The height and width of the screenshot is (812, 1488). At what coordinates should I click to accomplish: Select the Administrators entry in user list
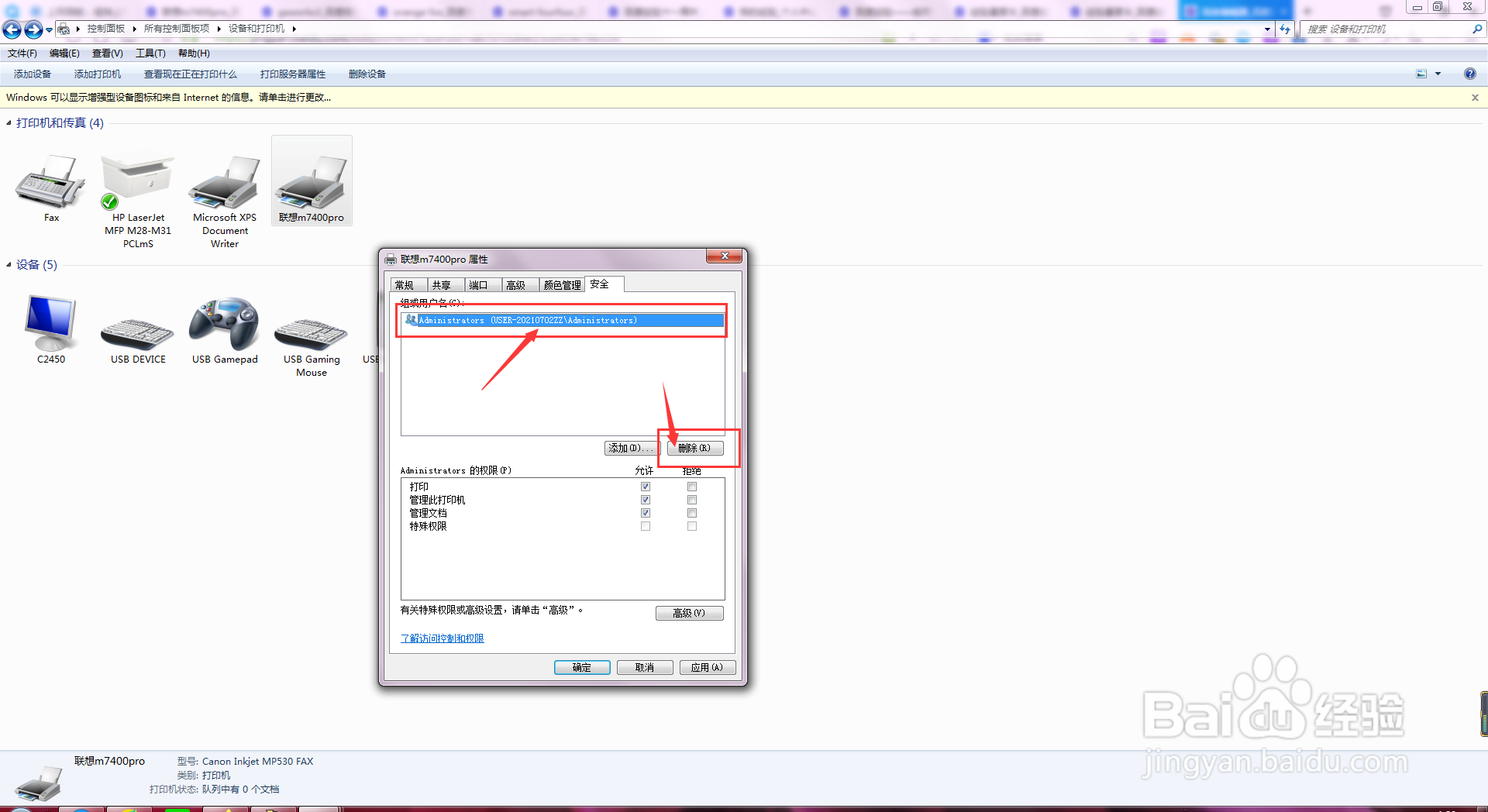563,320
